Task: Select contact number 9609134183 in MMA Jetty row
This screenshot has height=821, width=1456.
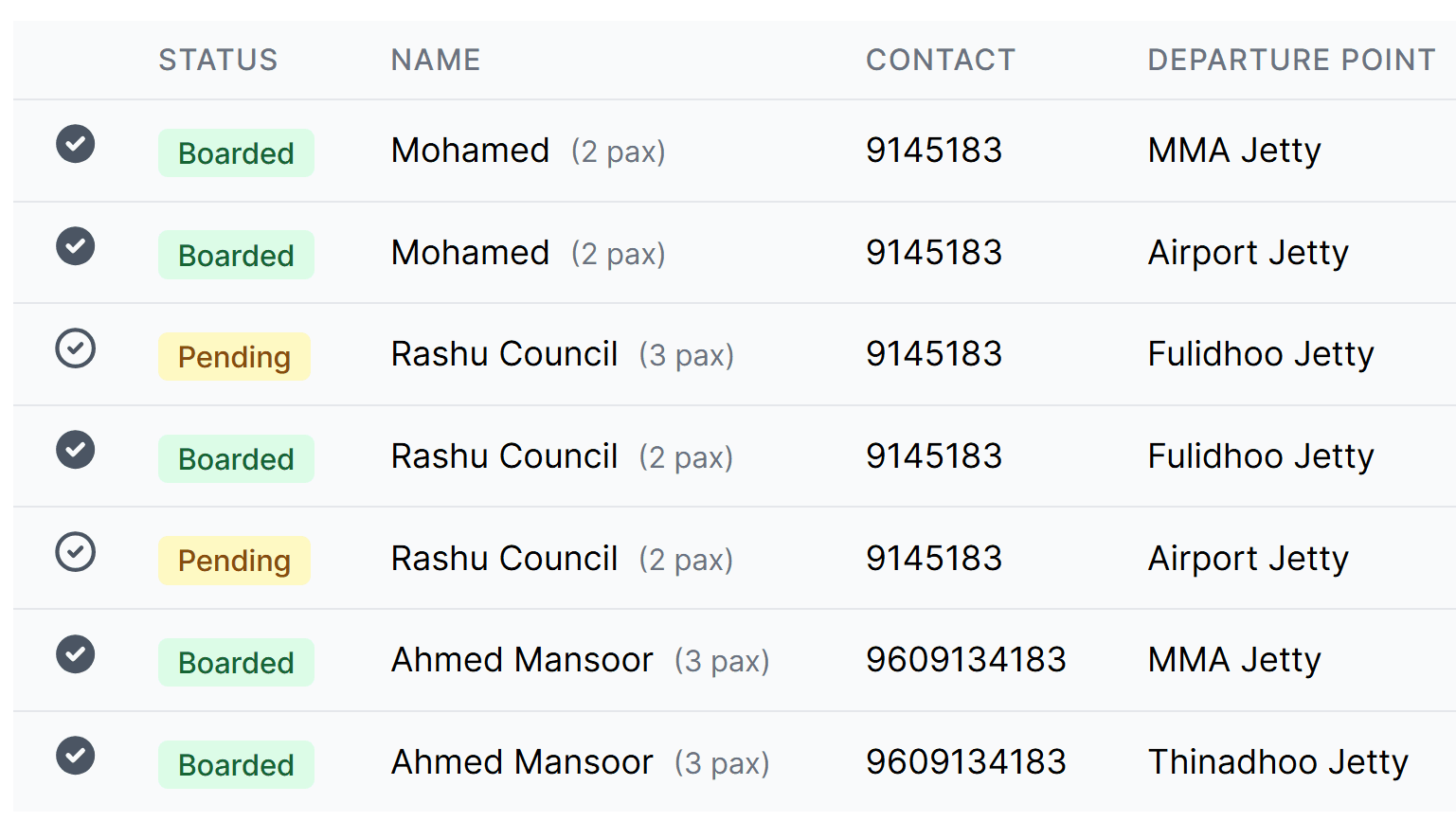Action: (x=966, y=660)
